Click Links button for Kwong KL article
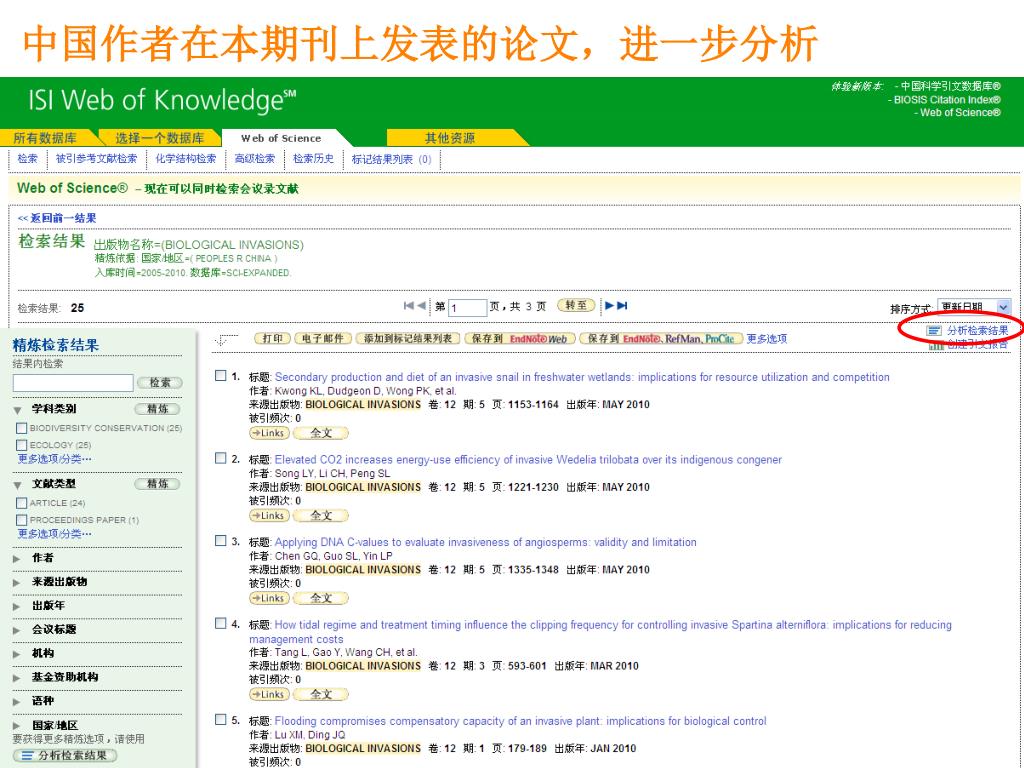1024x768 pixels. [268, 433]
